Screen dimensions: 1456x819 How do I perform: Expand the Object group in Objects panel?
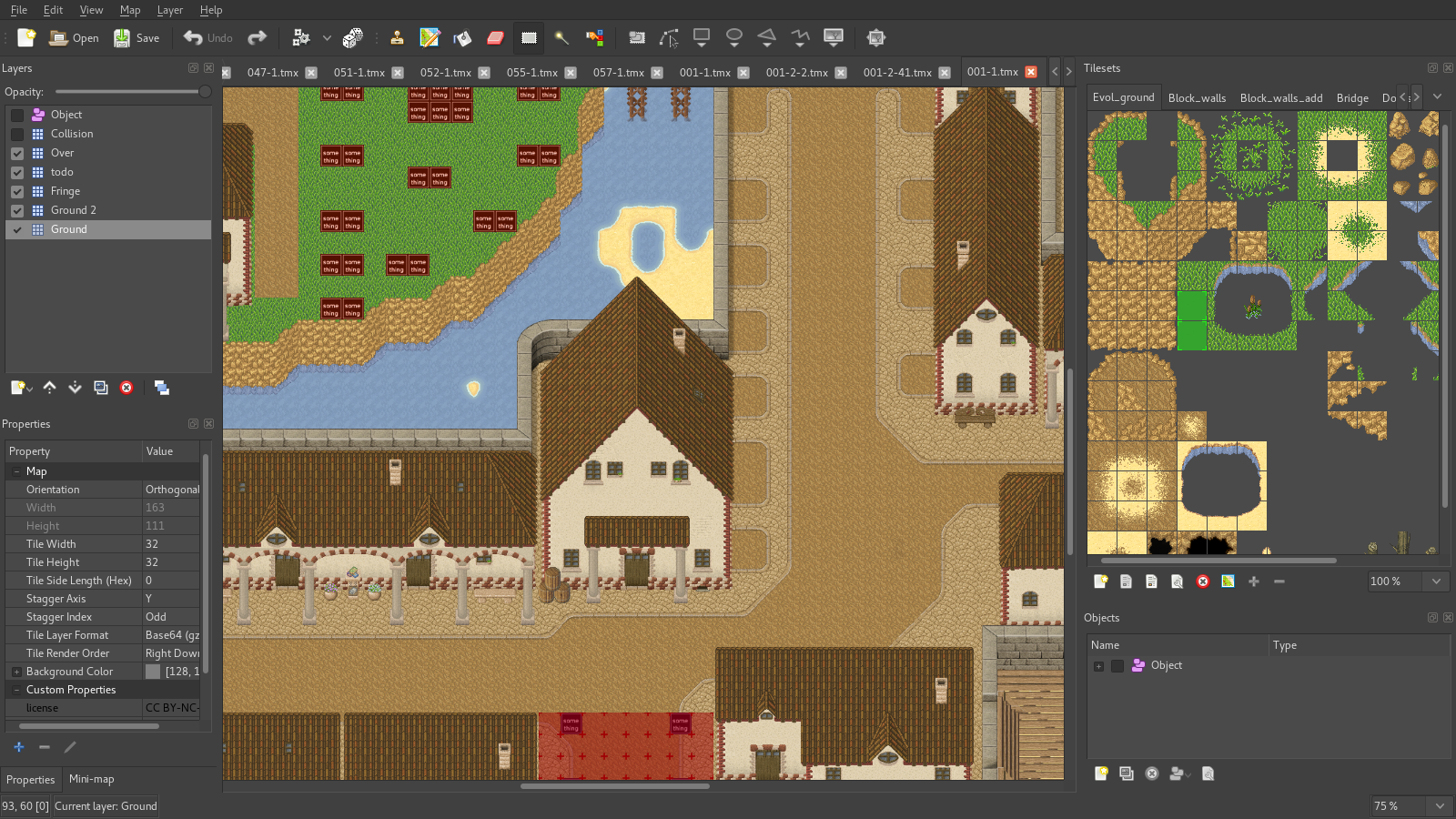point(1098,666)
